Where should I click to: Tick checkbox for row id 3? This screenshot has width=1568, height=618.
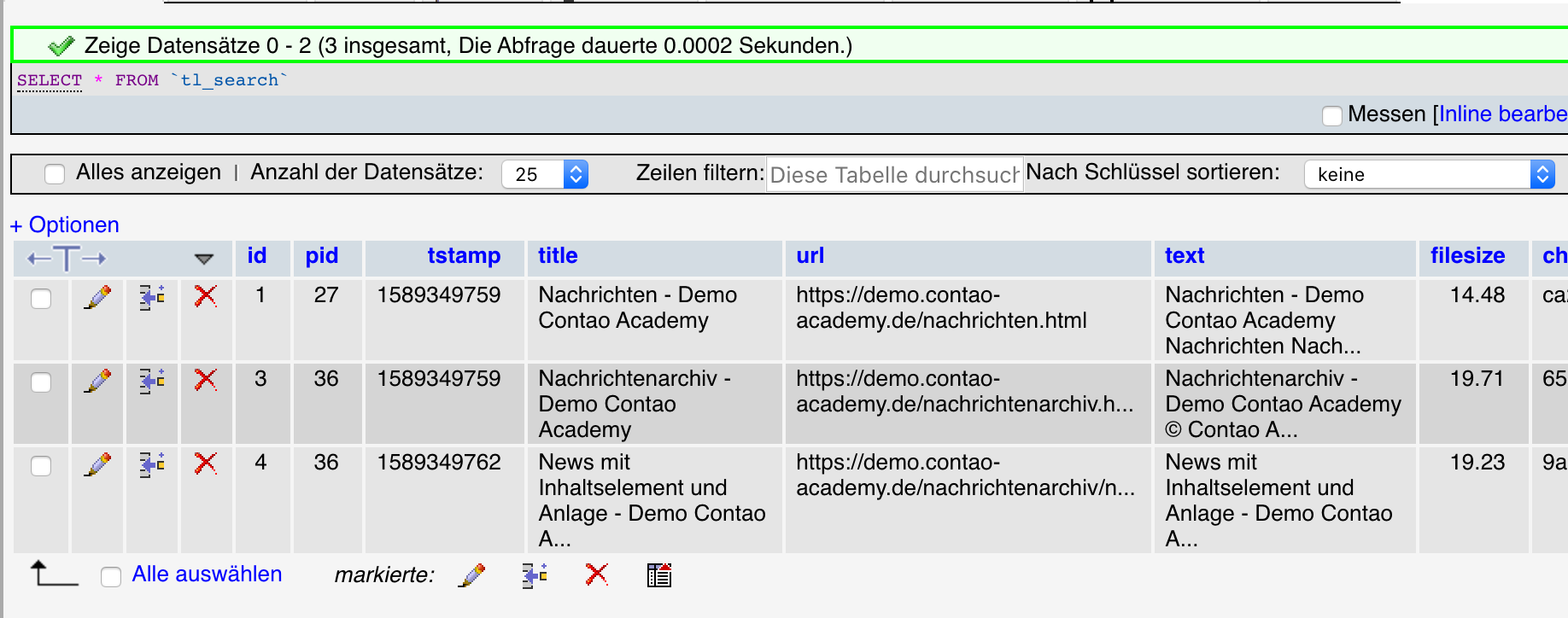(x=41, y=382)
